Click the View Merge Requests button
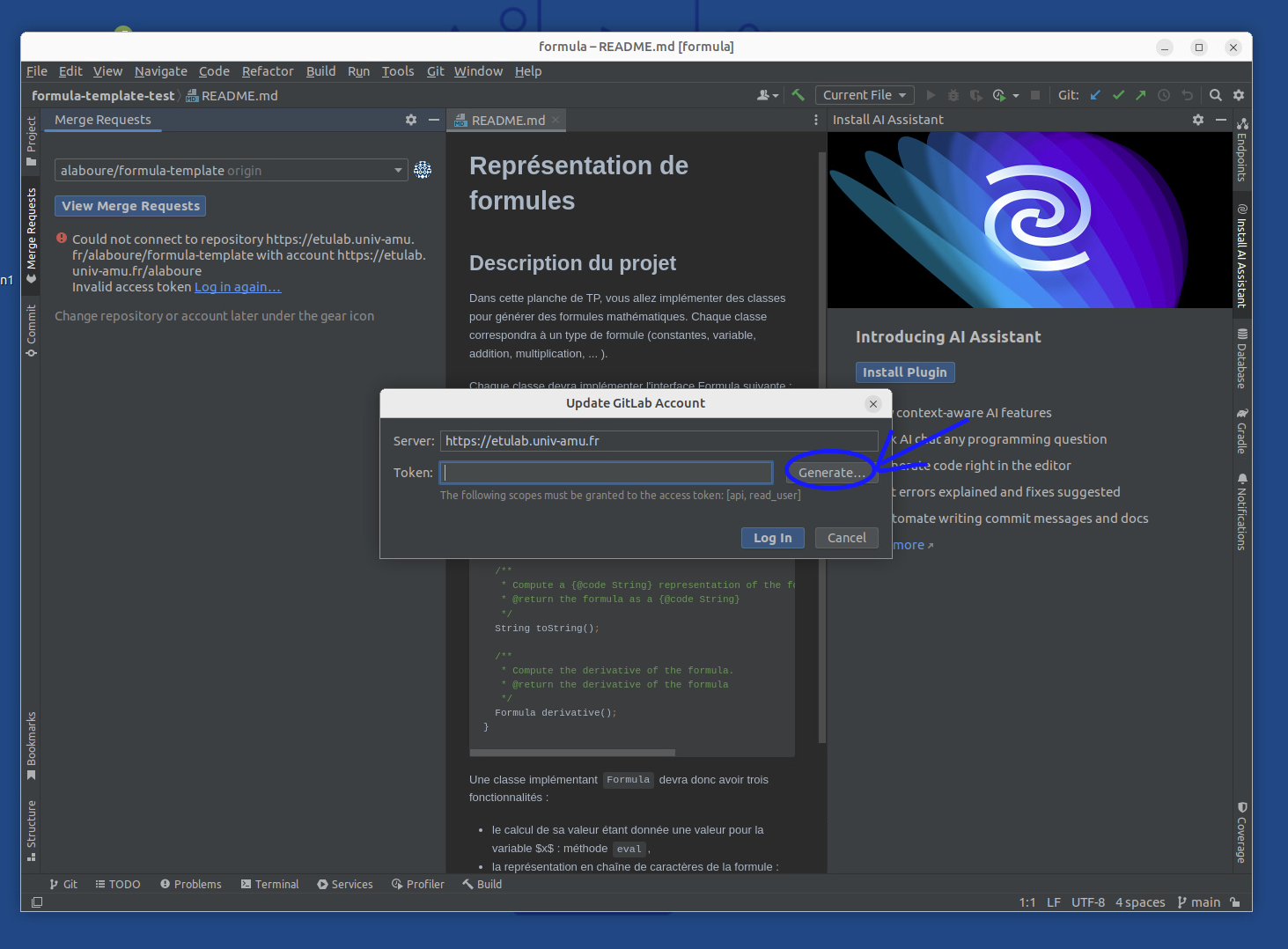The width and height of the screenshot is (1288, 949). point(130,206)
